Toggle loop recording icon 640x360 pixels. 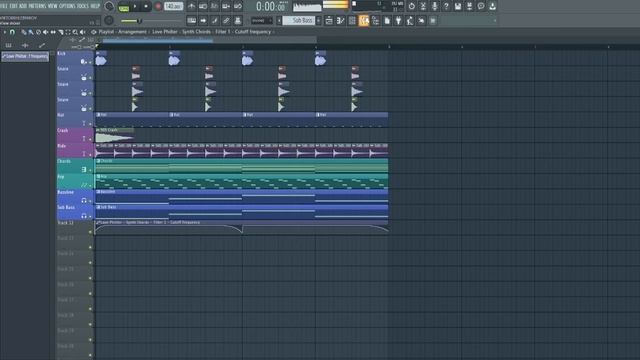tap(238, 6)
